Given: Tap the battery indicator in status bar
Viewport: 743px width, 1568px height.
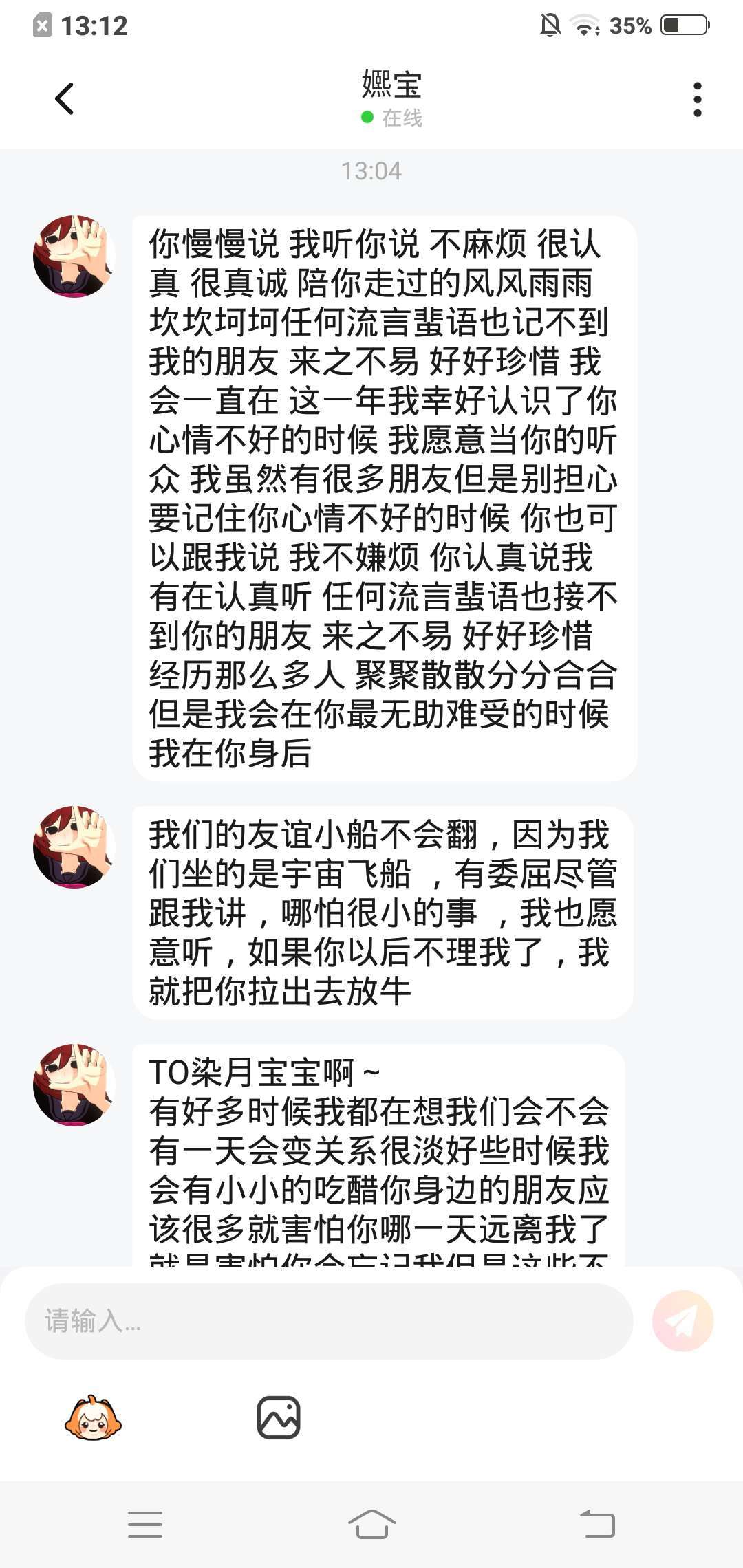Looking at the screenshot, I should pos(685,25).
